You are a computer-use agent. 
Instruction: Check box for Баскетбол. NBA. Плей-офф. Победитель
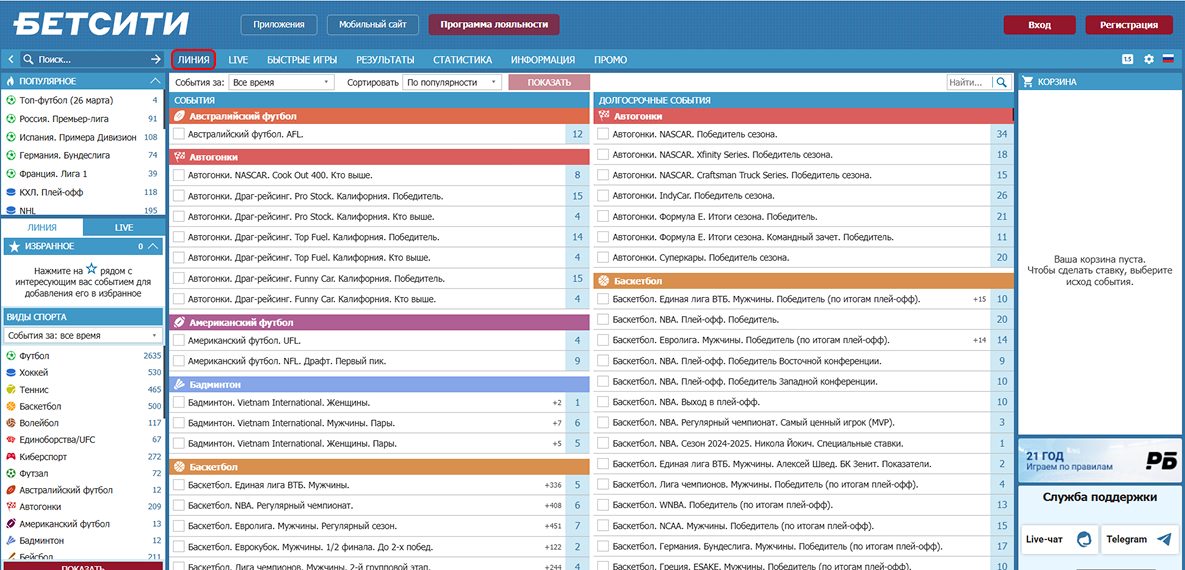pos(603,319)
